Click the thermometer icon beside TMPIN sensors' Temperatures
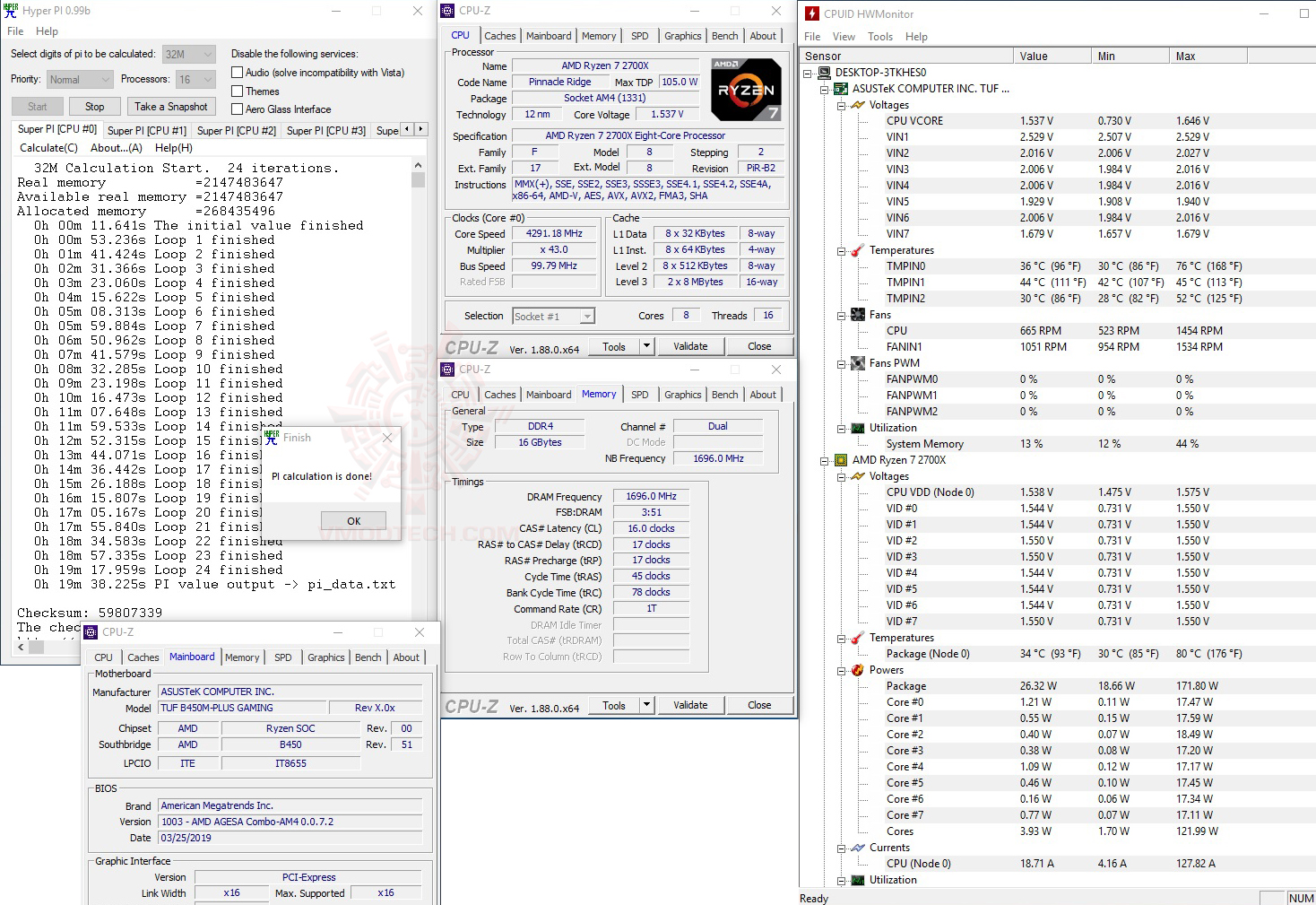Viewport: 1316px width, 905px height. pyautogui.click(x=858, y=250)
